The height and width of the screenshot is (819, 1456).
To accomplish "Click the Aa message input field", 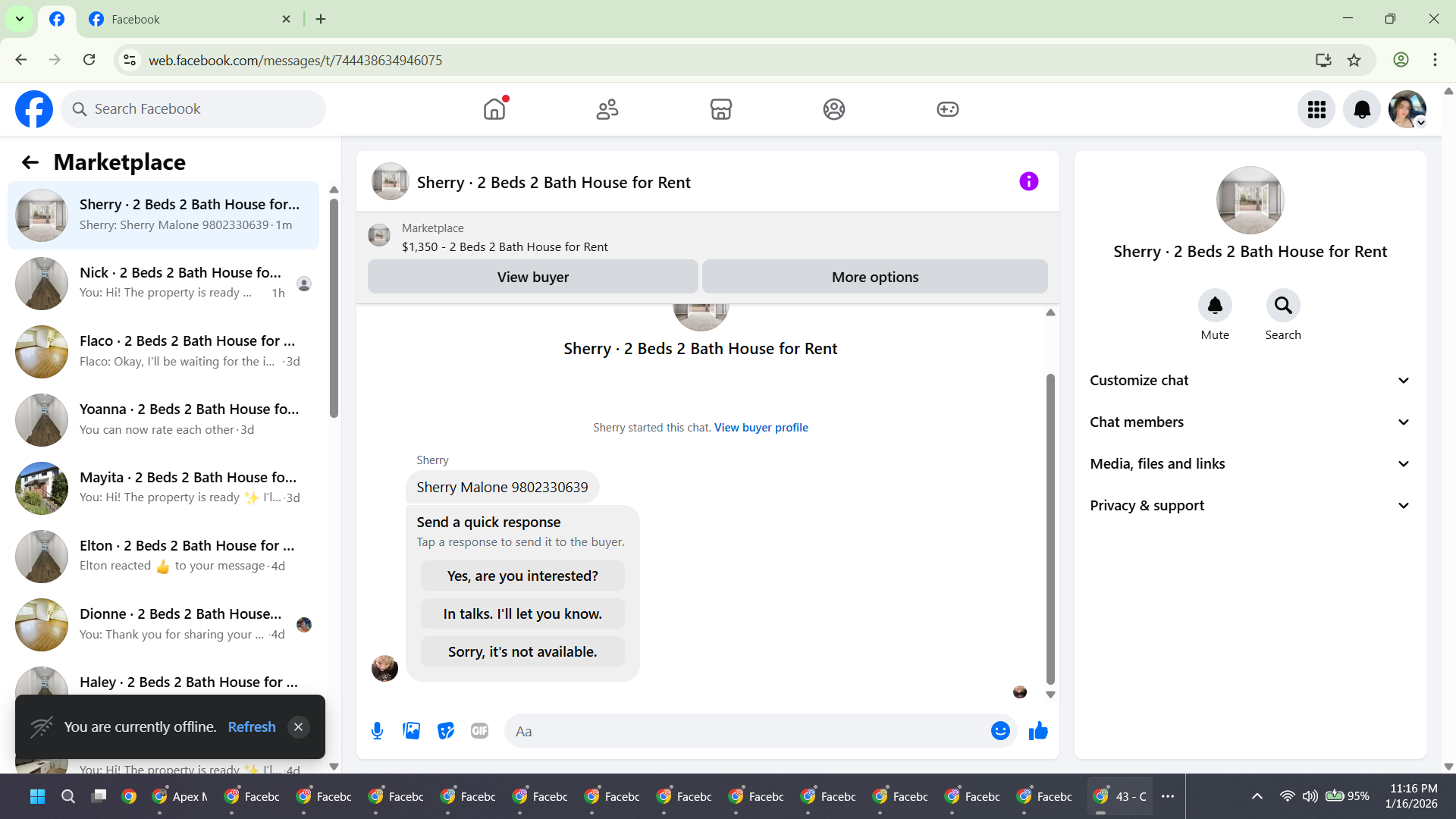I will click(747, 731).
